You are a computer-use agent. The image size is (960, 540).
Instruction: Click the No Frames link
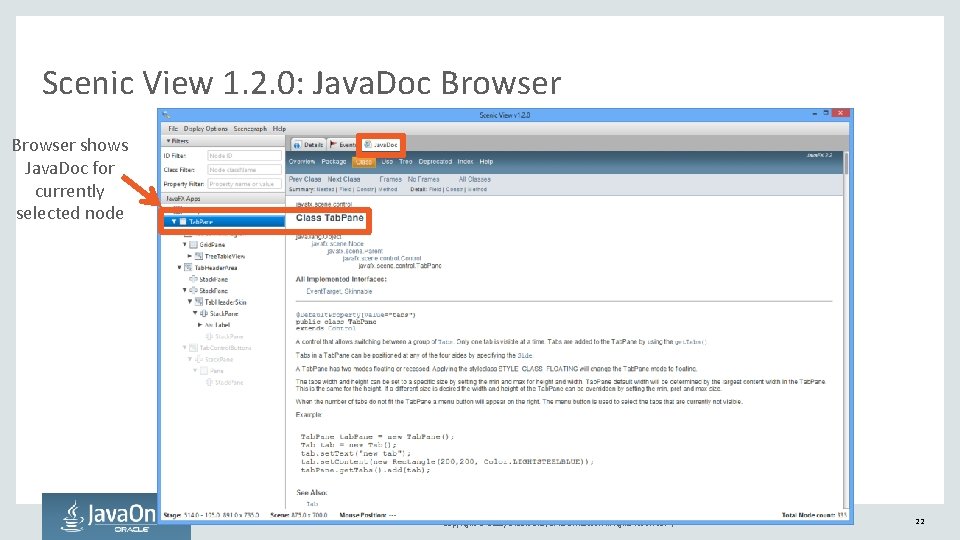click(x=424, y=179)
